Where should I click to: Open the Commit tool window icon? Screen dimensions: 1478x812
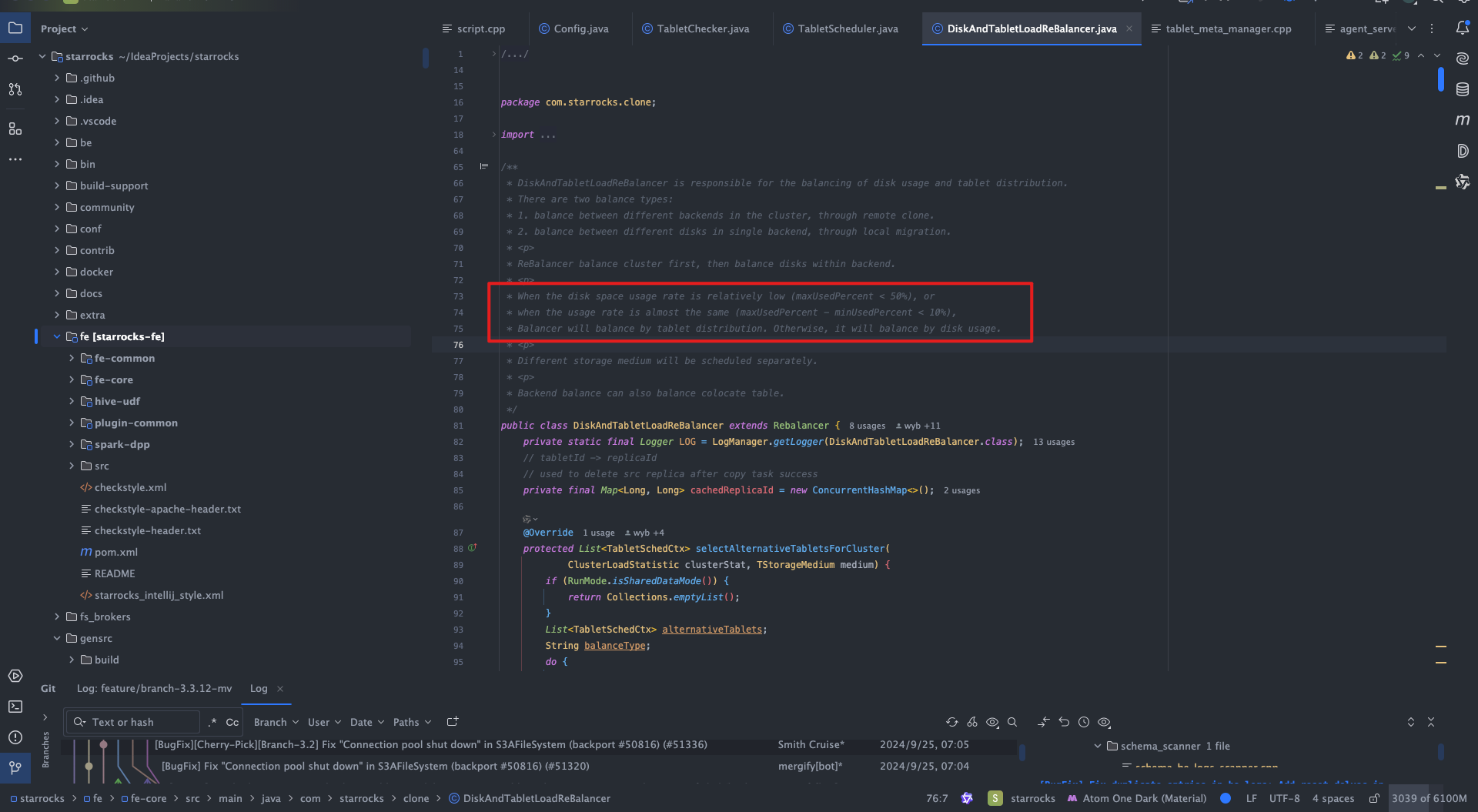pyautogui.click(x=15, y=58)
